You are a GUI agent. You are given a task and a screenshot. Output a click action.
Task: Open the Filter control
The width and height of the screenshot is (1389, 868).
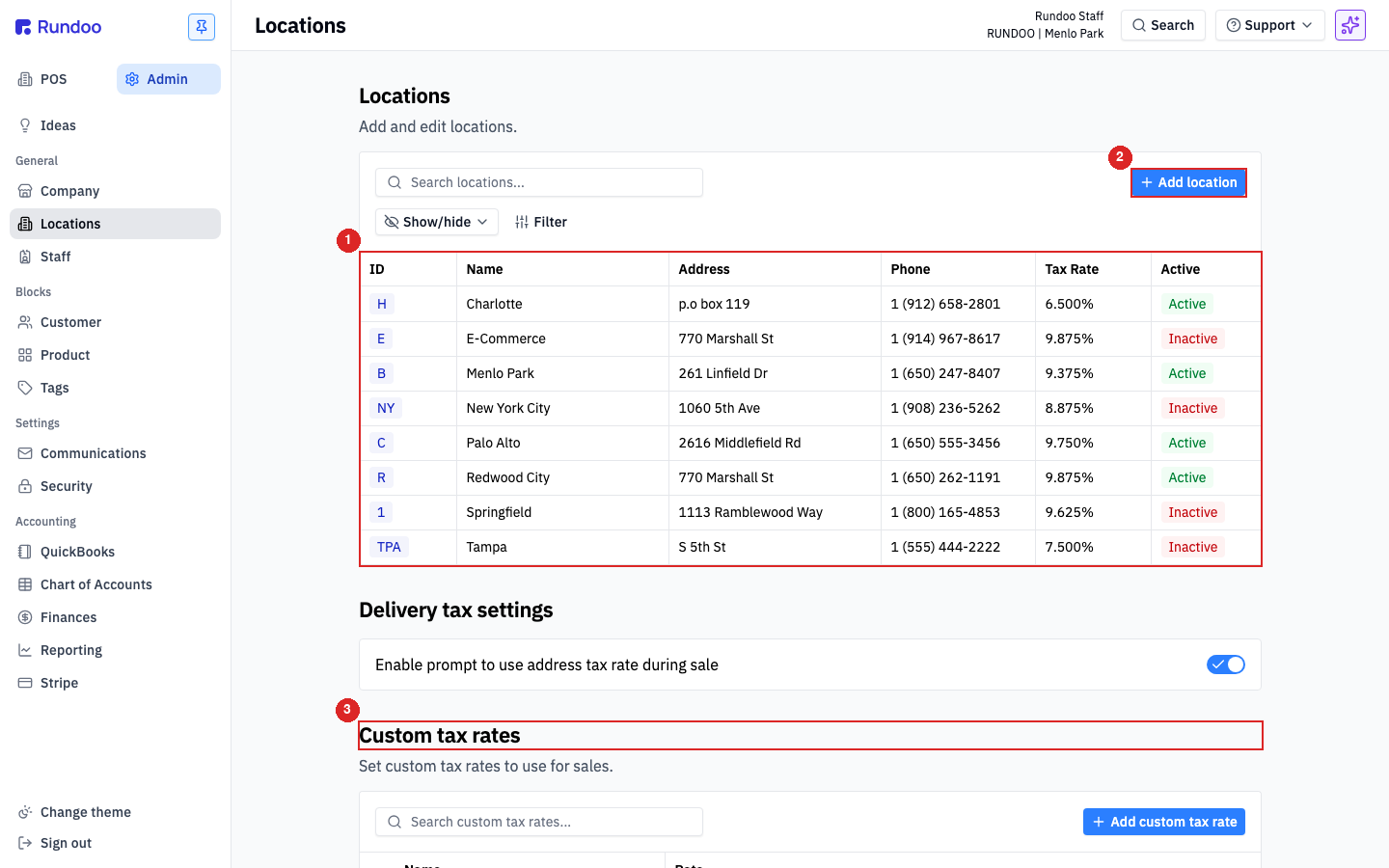coord(541,222)
